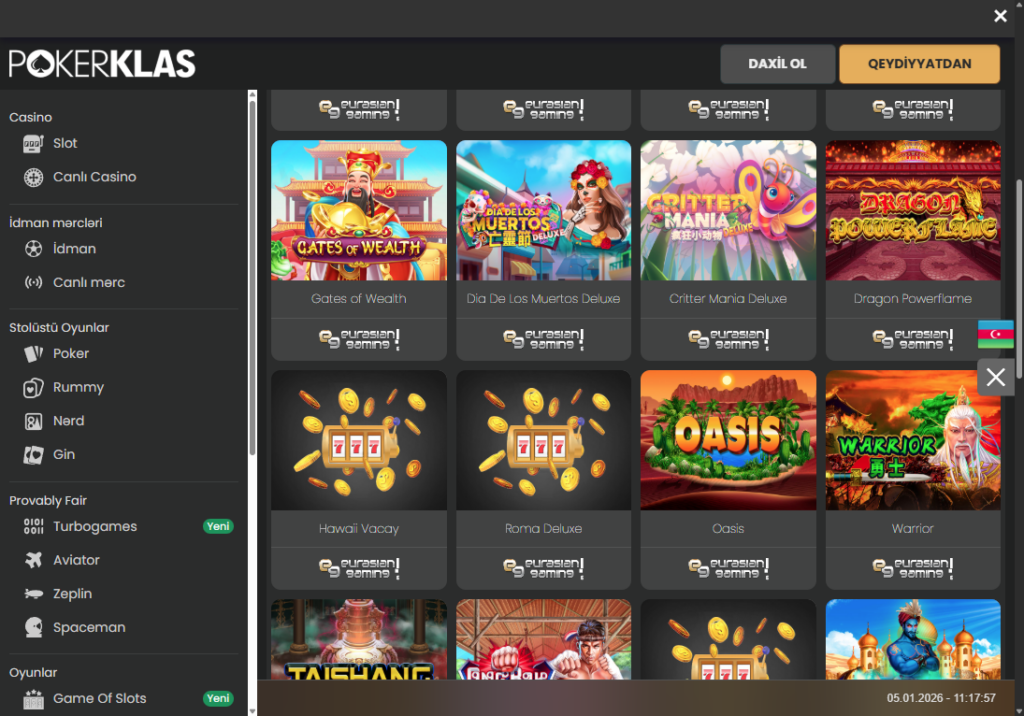Go to the PokerKlas logo home link

(x=102, y=64)
